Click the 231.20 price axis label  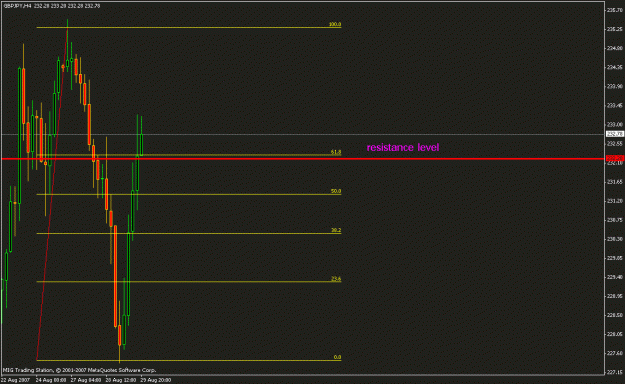(x=614, y=201)
